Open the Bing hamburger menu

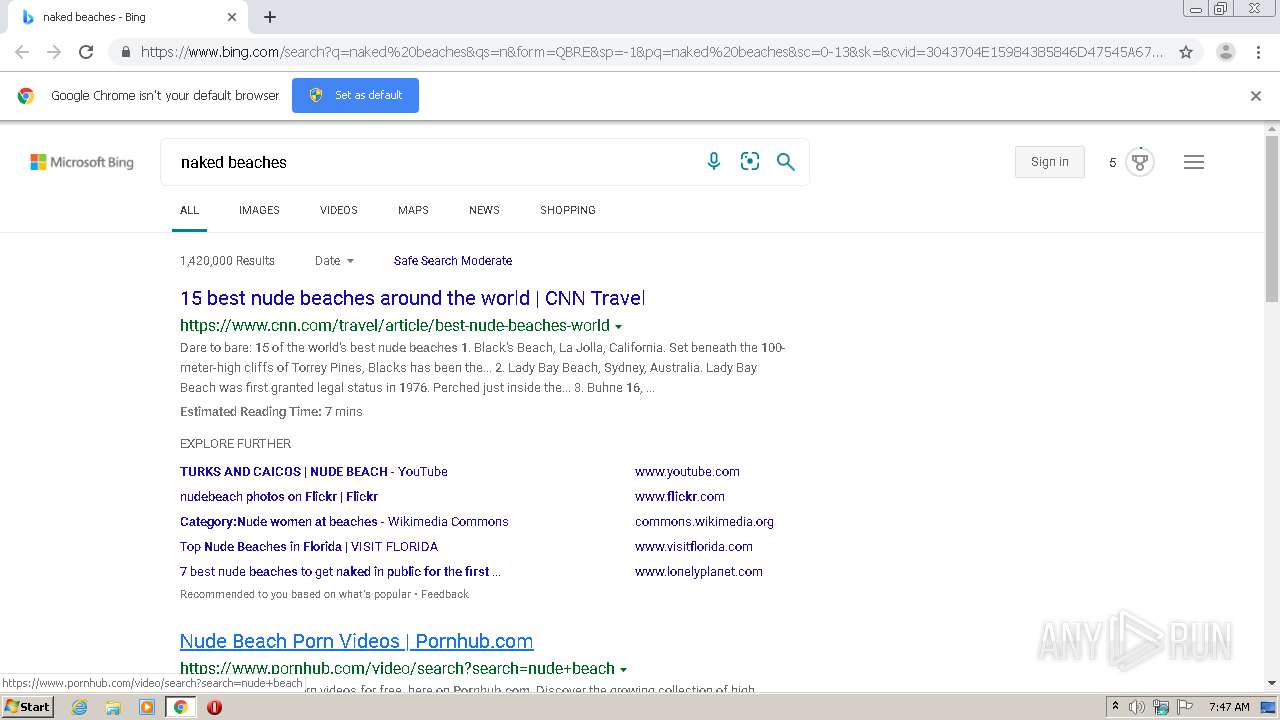click(1194, 162)
